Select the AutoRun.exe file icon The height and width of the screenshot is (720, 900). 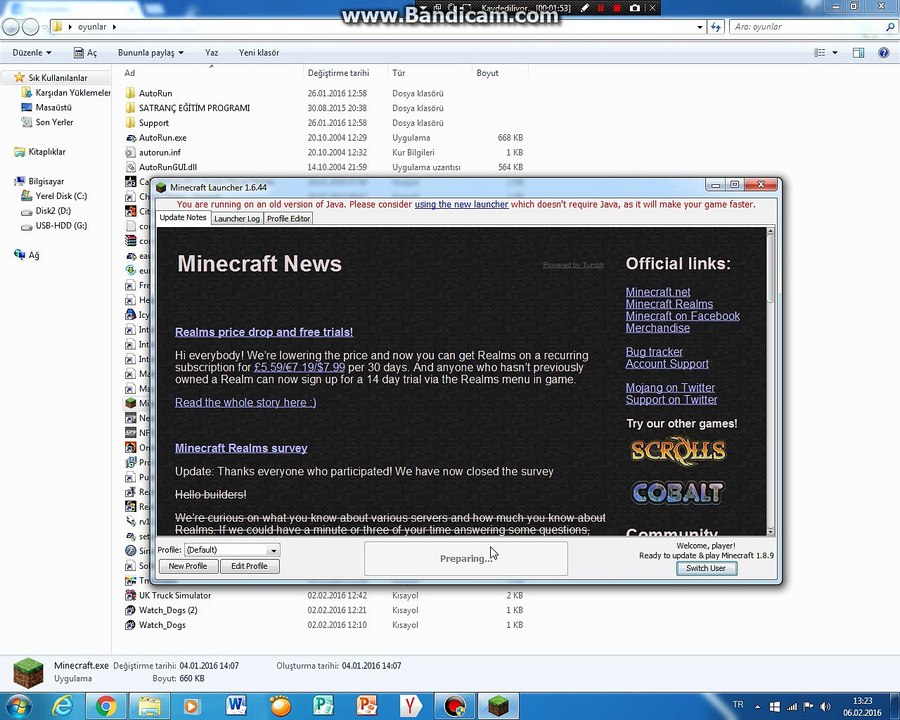tap(131, 138)
